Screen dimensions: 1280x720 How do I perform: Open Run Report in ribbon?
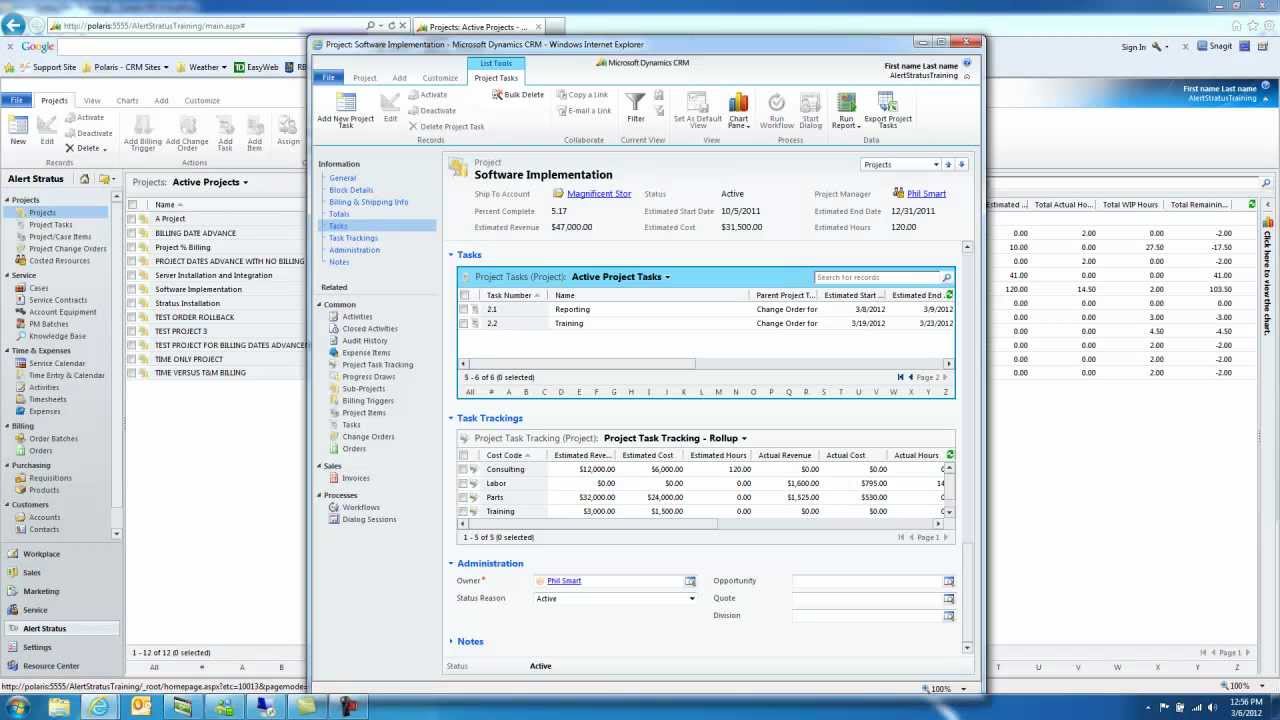click(x=846, y=110)
